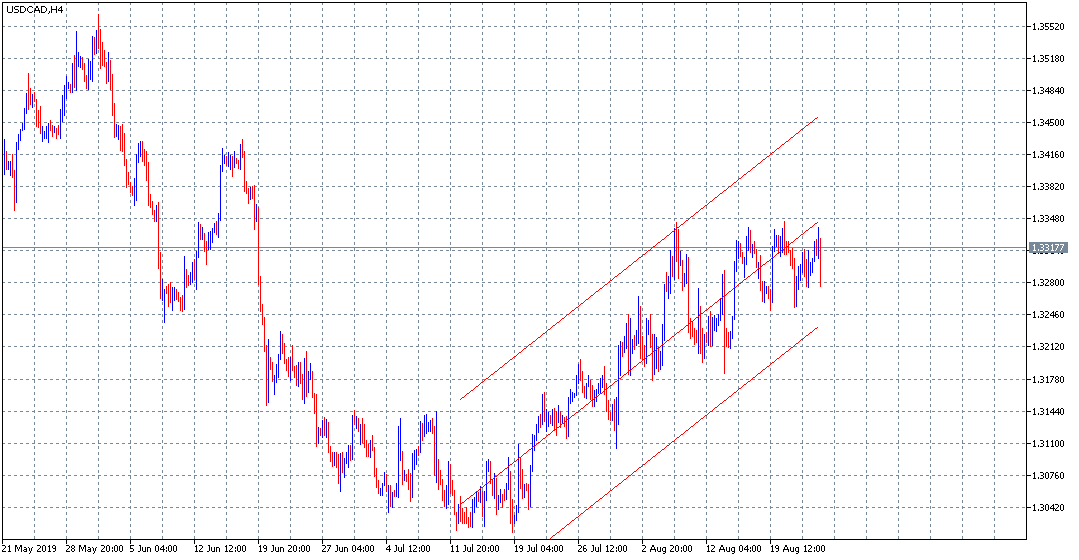Click the 1.31100 price axis label

1048,444
